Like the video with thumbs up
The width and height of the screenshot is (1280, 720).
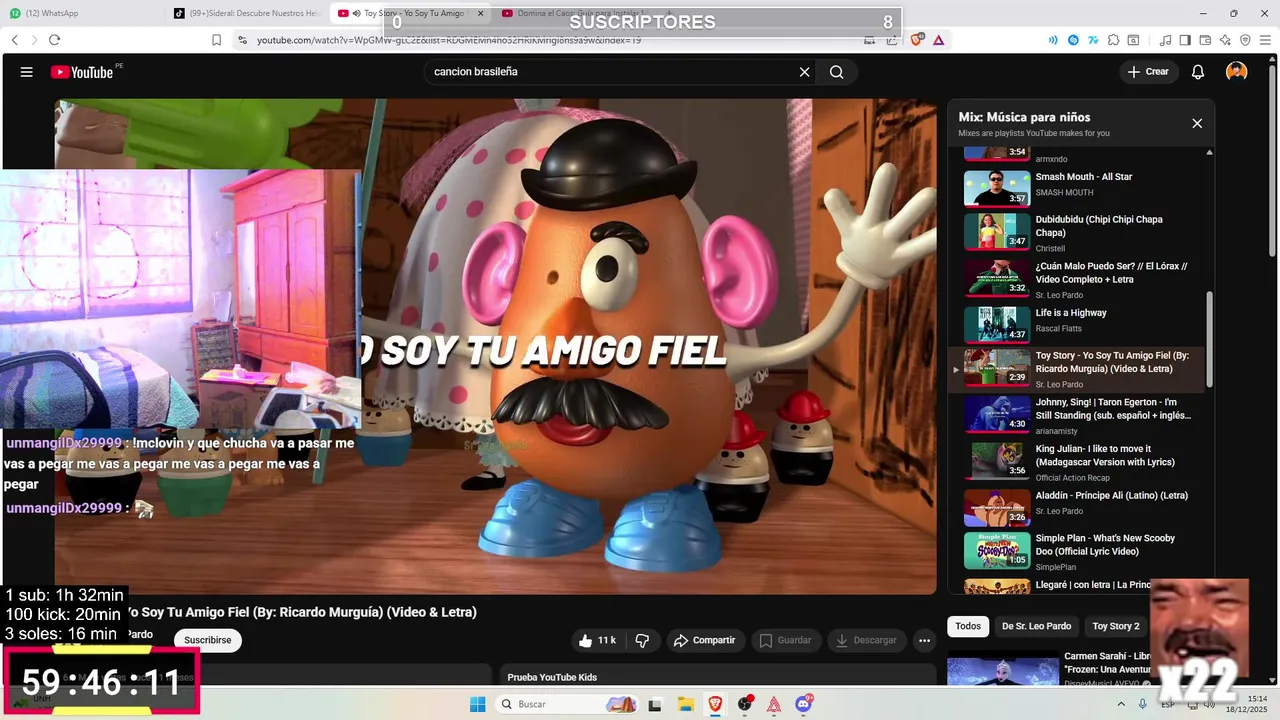pyautogui.click(x=597, y=640)
